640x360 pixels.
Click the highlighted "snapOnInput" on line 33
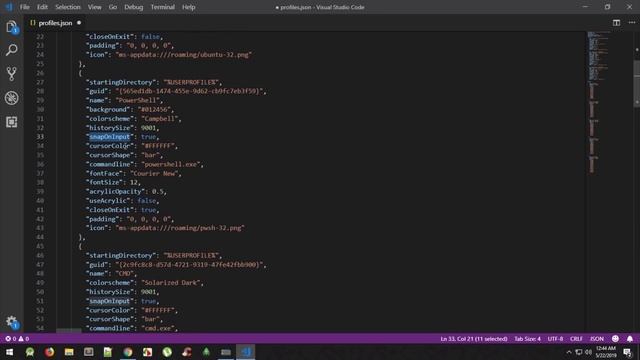pos(109,137)
